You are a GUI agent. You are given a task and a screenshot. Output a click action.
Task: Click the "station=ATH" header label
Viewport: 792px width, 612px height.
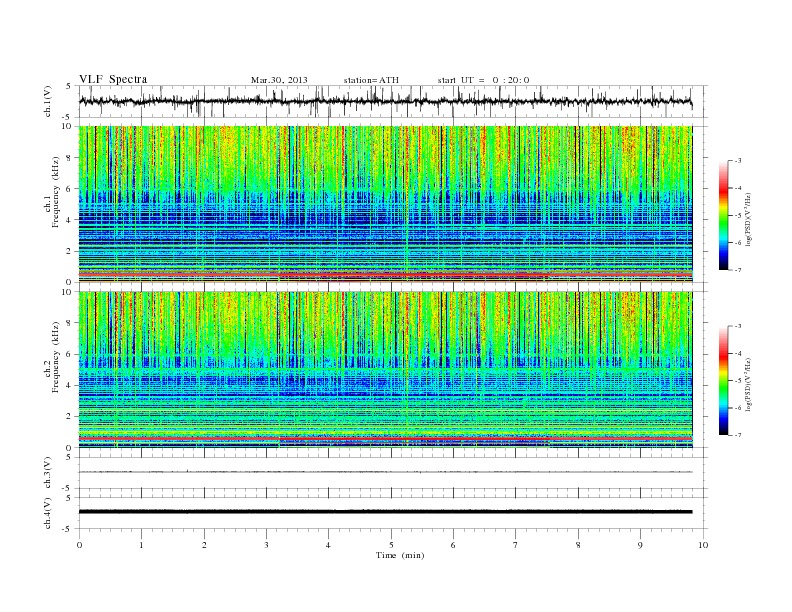tap(371, 80)
